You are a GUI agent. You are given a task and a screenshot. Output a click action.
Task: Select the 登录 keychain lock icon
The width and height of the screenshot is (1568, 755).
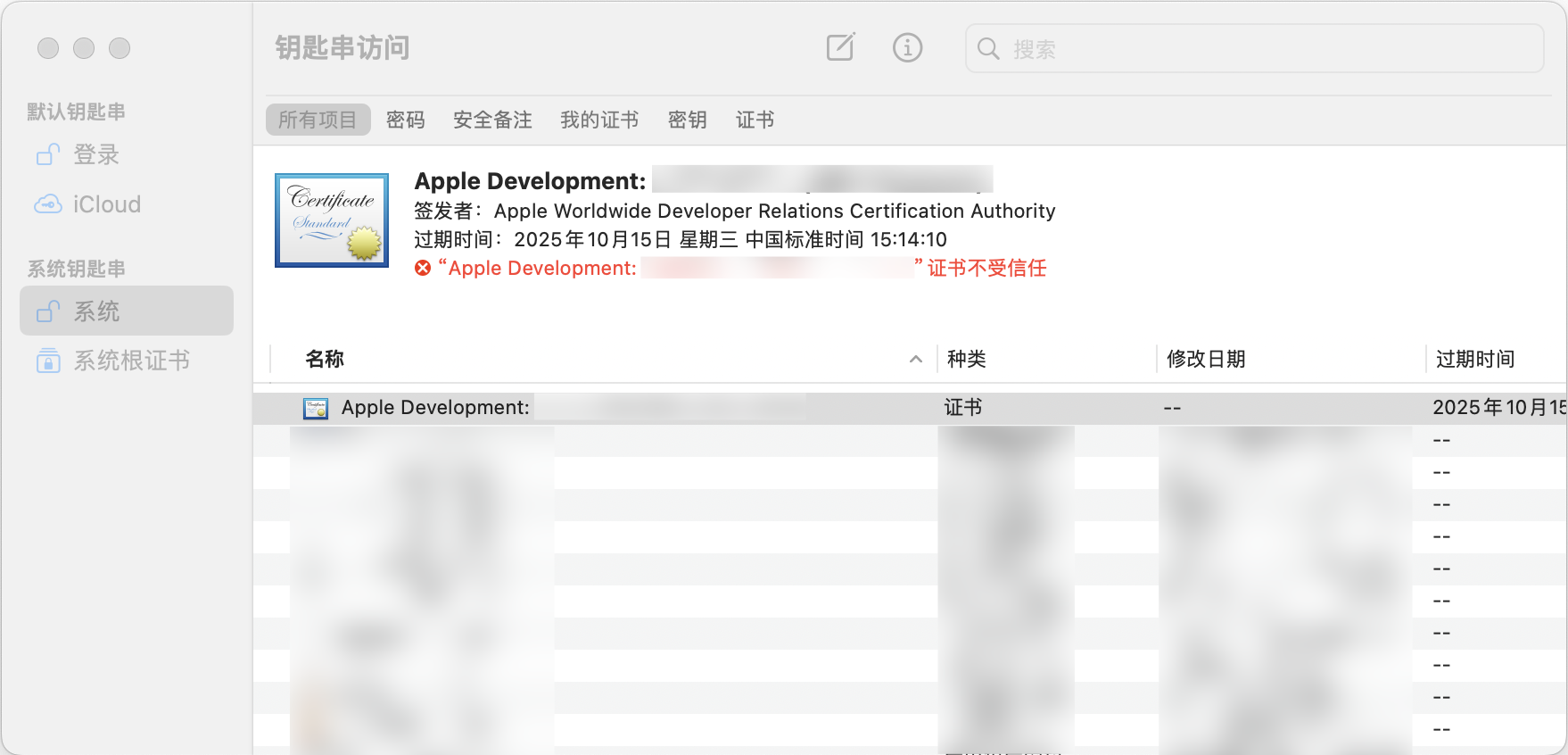point(48,154)
